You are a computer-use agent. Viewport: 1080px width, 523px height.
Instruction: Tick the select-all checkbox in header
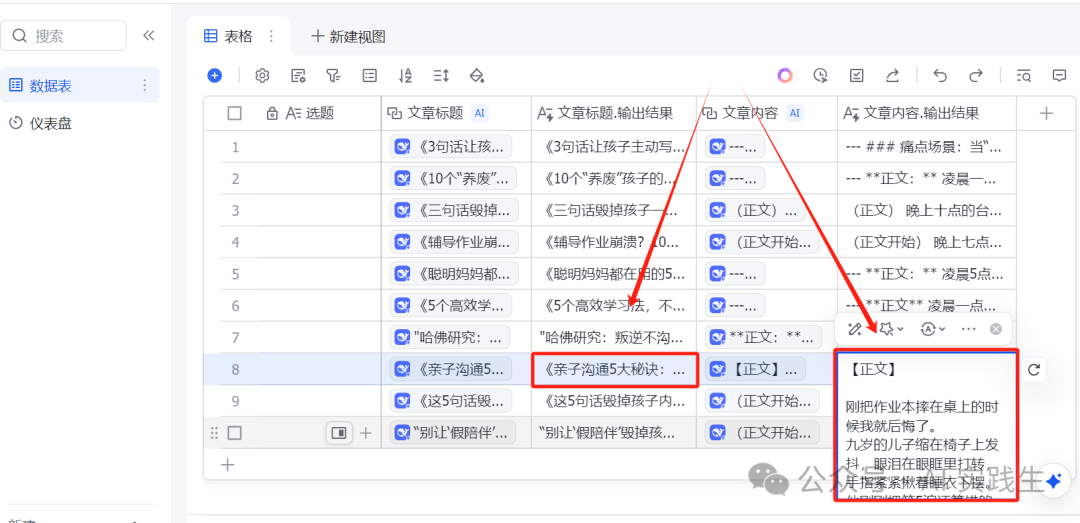[234, 113]
